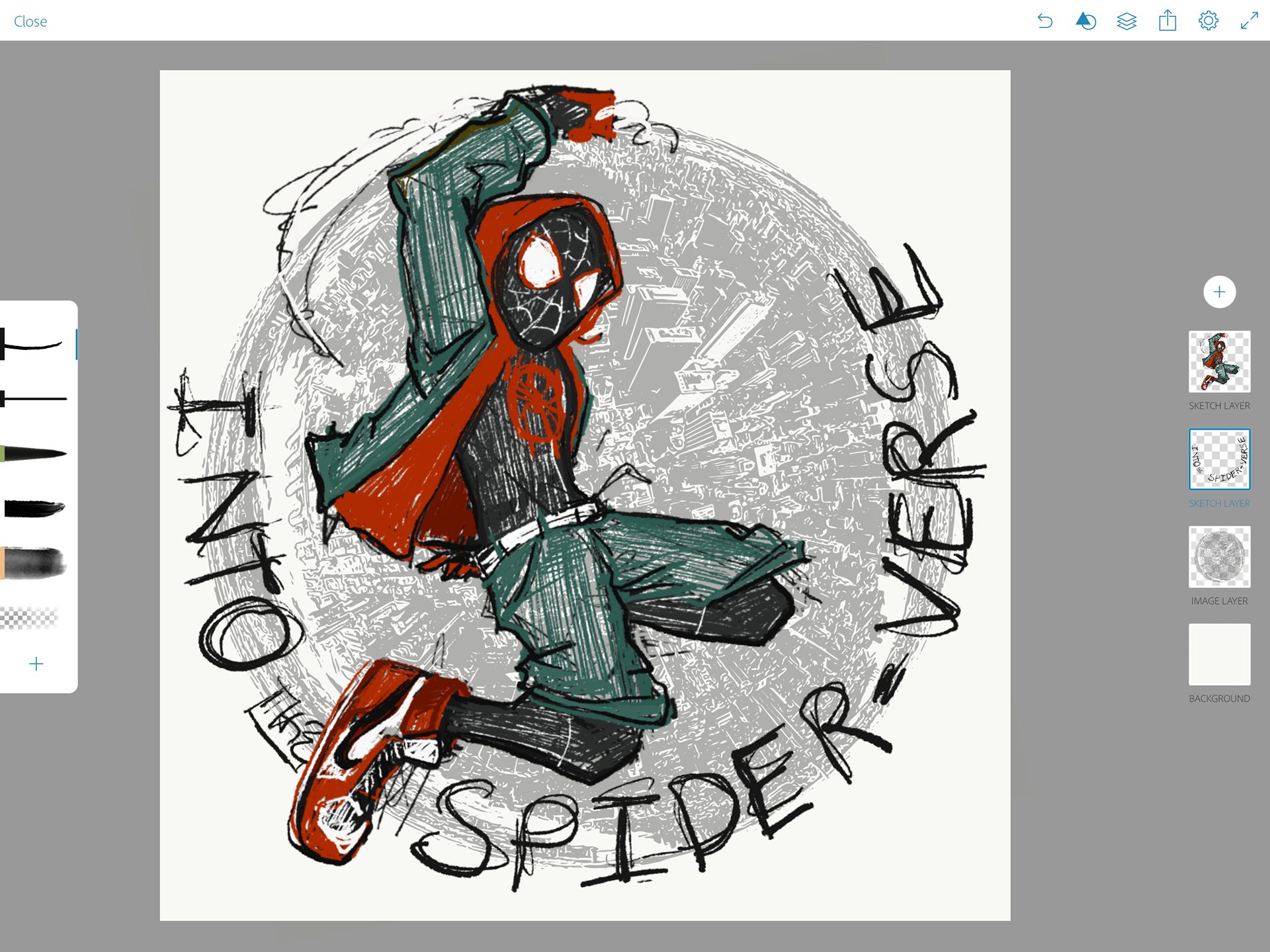This screenshot has height=952, width=1270.
Task: Enter fullscreen mode with expand arrows
Action: (1249, 21)
